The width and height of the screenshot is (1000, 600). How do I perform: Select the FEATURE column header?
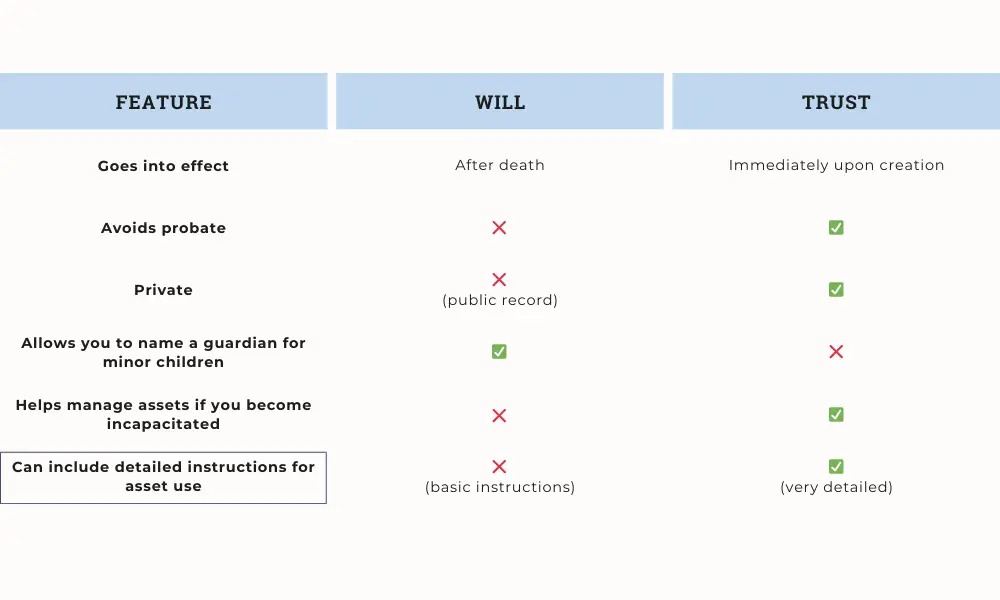pos(163,102)
